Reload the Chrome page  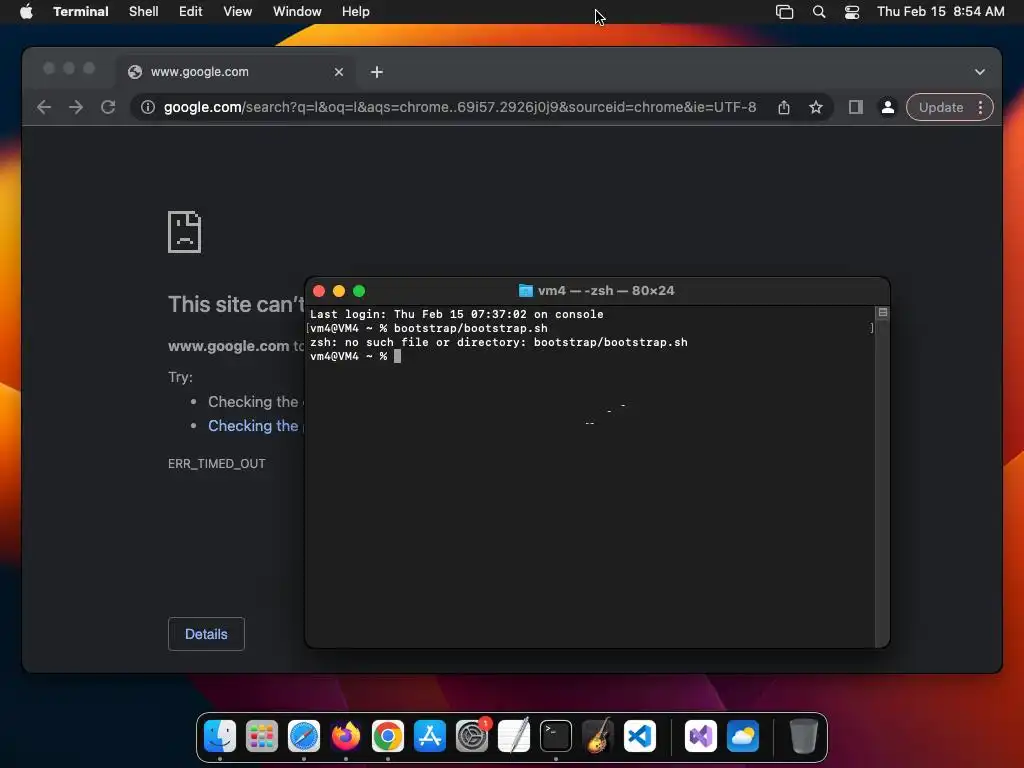pos(108,107)
